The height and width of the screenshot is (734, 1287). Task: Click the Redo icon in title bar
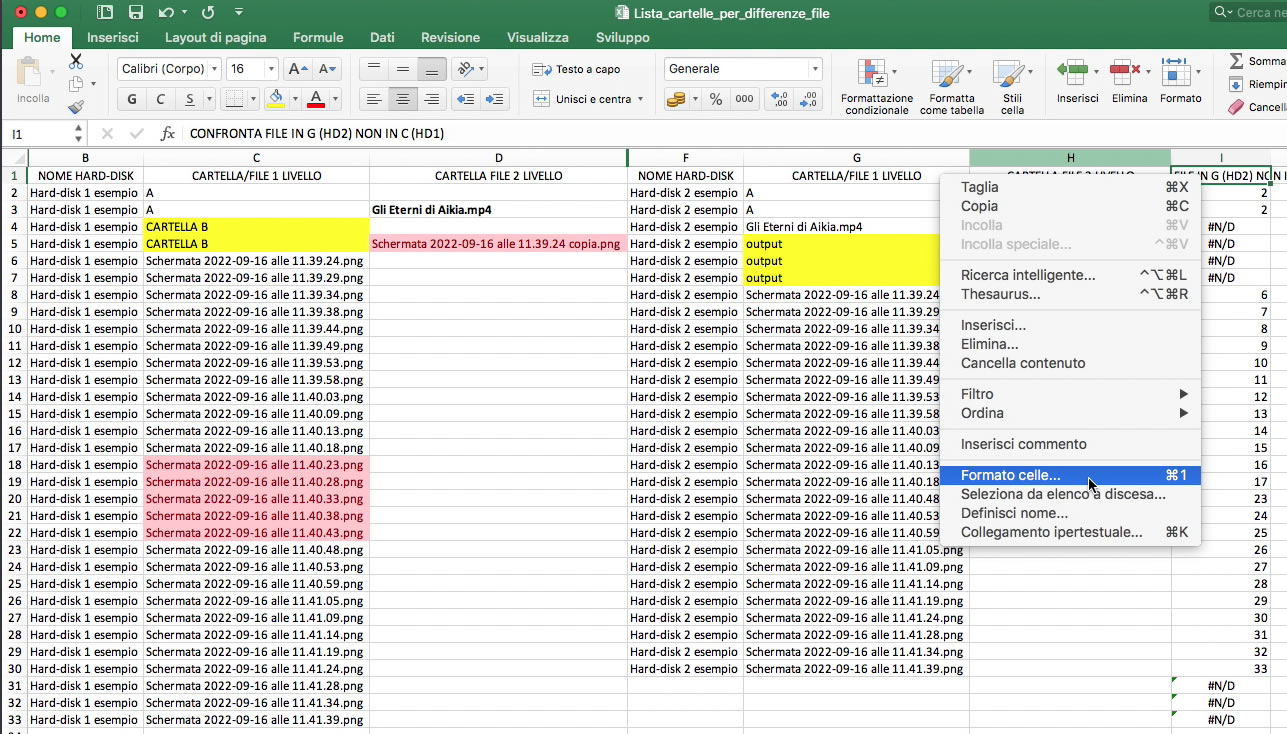point(208,13)
